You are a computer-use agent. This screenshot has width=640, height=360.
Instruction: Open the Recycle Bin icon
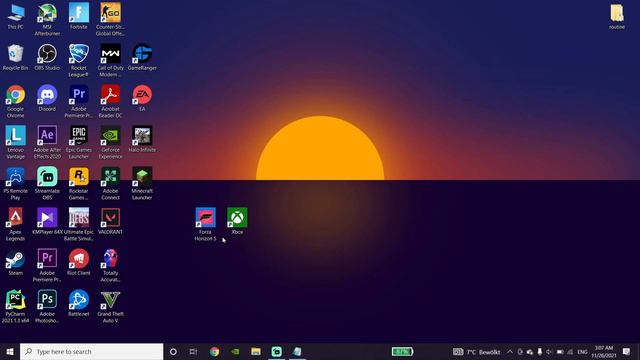[x=16, y=58]
